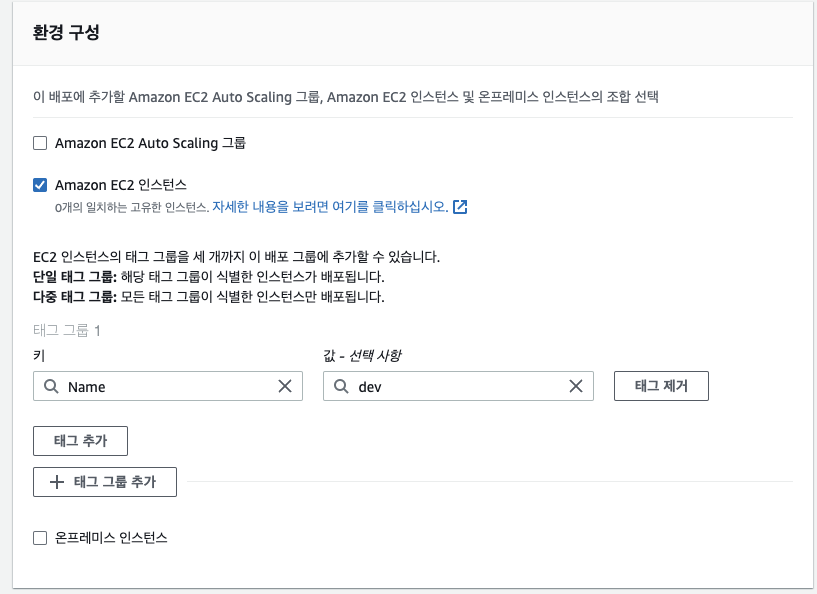The image size is (817, 594).
Task: Click the Amazon EC2 인스턴스 label text
Action: coord(121,185)
